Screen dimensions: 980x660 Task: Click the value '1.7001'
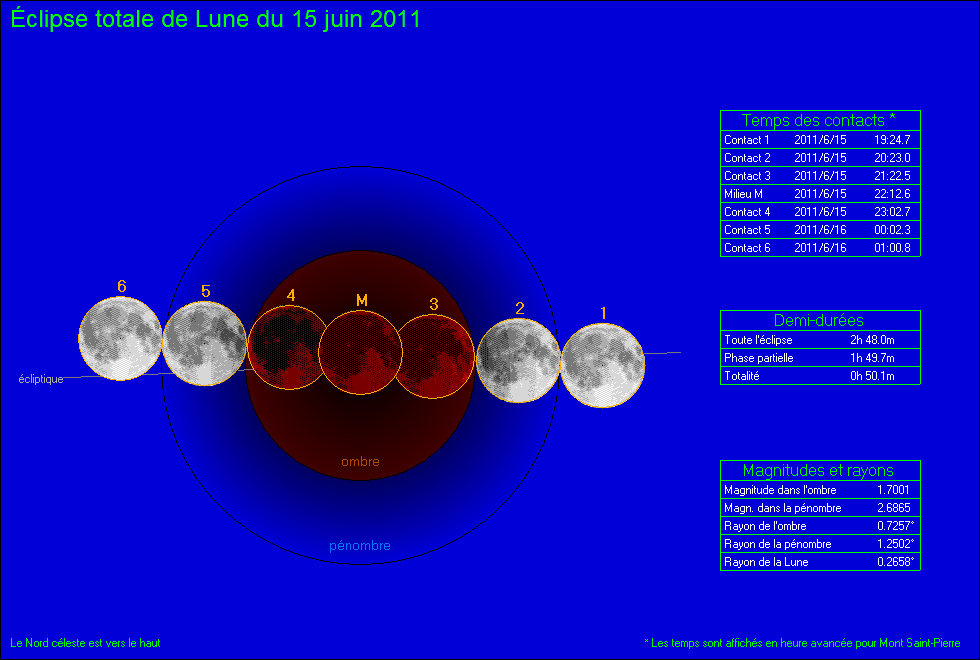(x=893, y=490)
